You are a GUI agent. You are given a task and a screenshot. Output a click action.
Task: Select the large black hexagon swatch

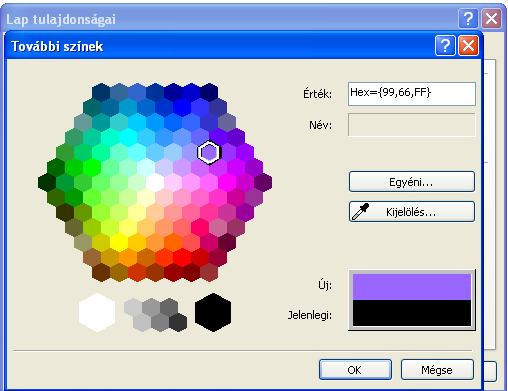click(x=213, y=312)
